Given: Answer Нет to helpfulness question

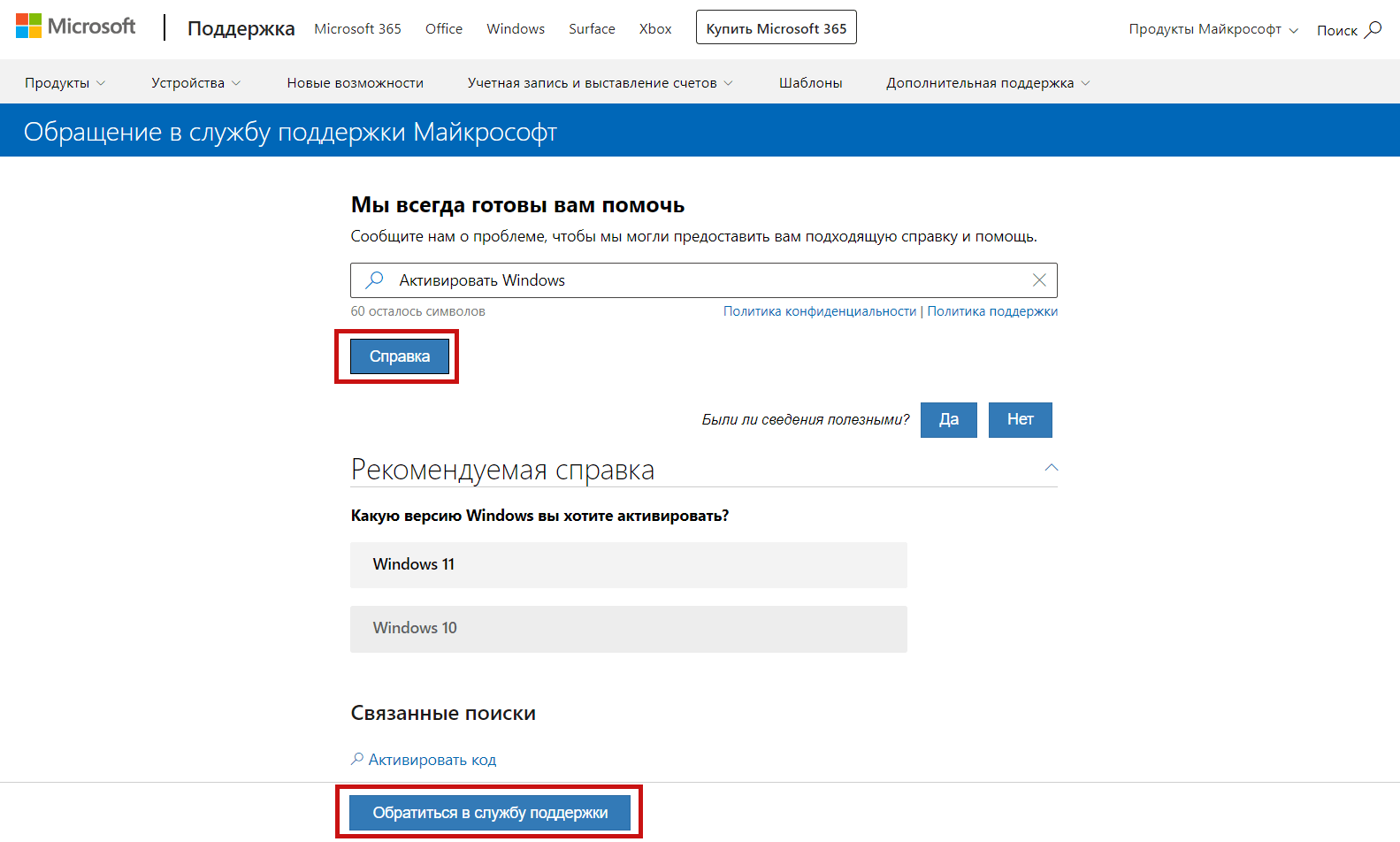Looking at the screenshot, I should click(x=1021, y=420).
